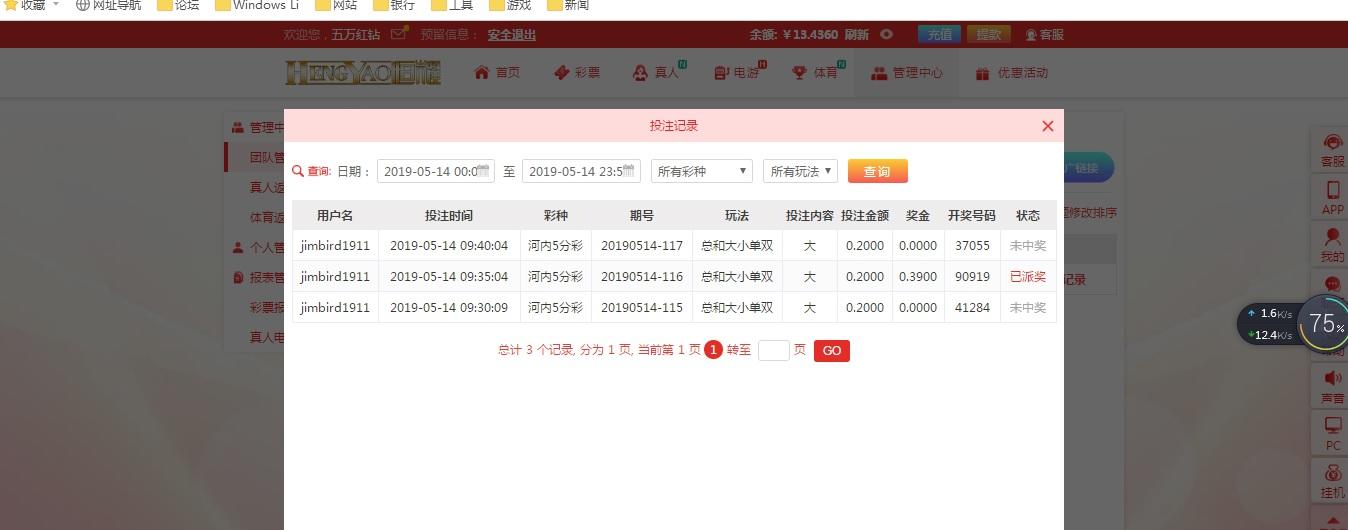Click the end date input field
The width and height of the screenshot is (1348, 530).
[x=580, y=171]
